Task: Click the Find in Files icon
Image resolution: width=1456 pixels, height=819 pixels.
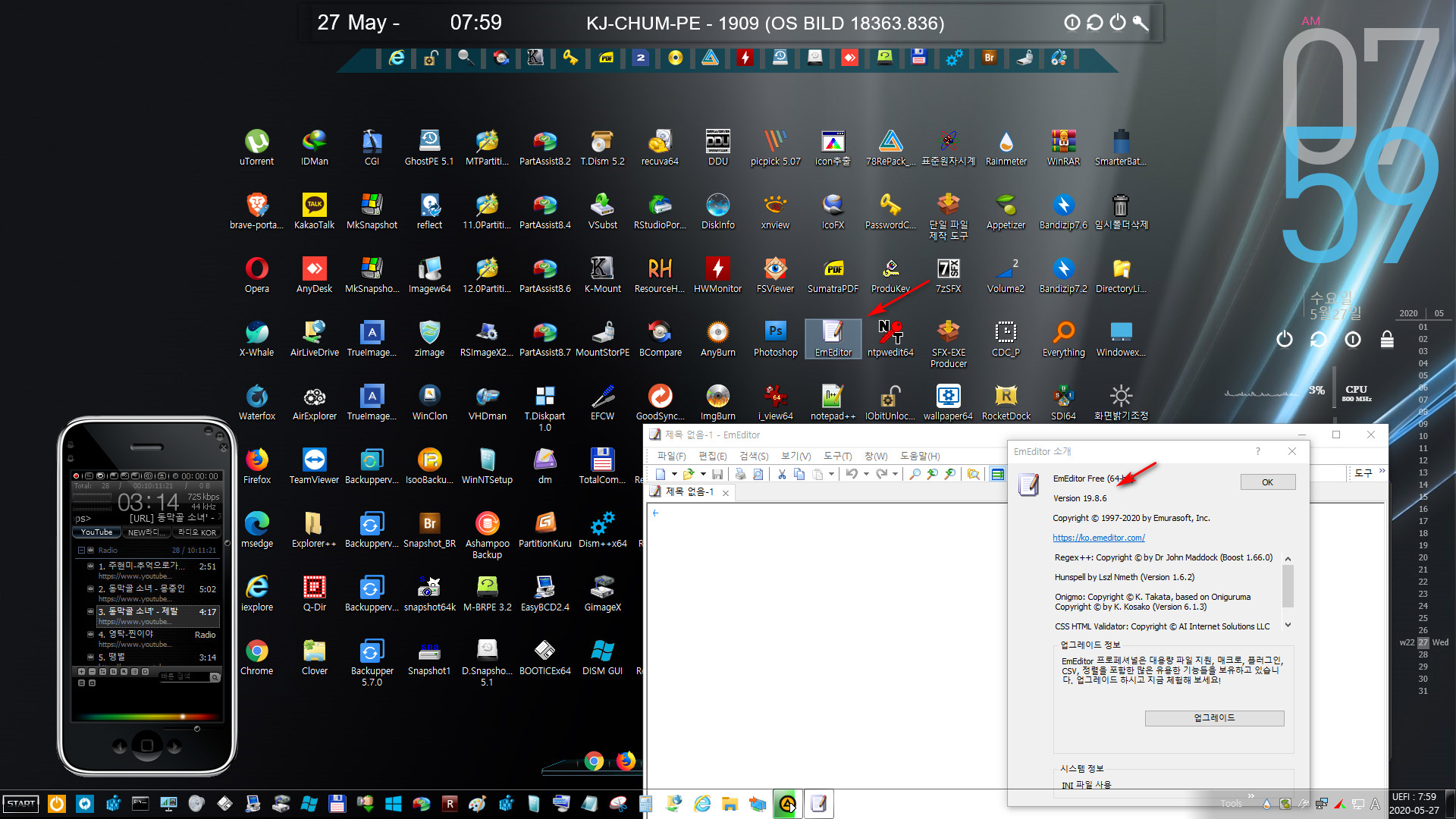Action: point(974,474)
